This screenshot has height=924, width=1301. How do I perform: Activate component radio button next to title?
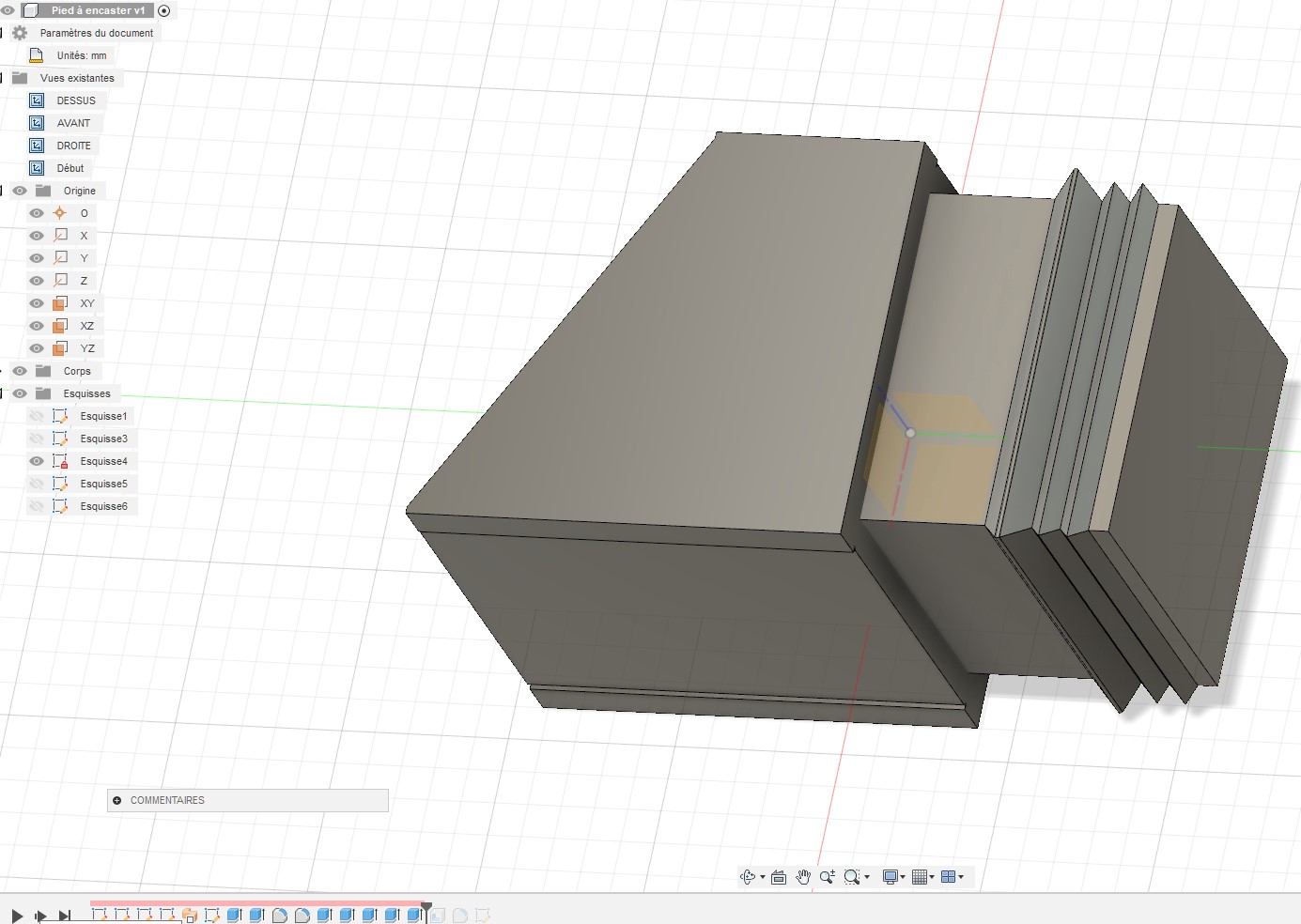pyautogui.click(x=164, y=10)
